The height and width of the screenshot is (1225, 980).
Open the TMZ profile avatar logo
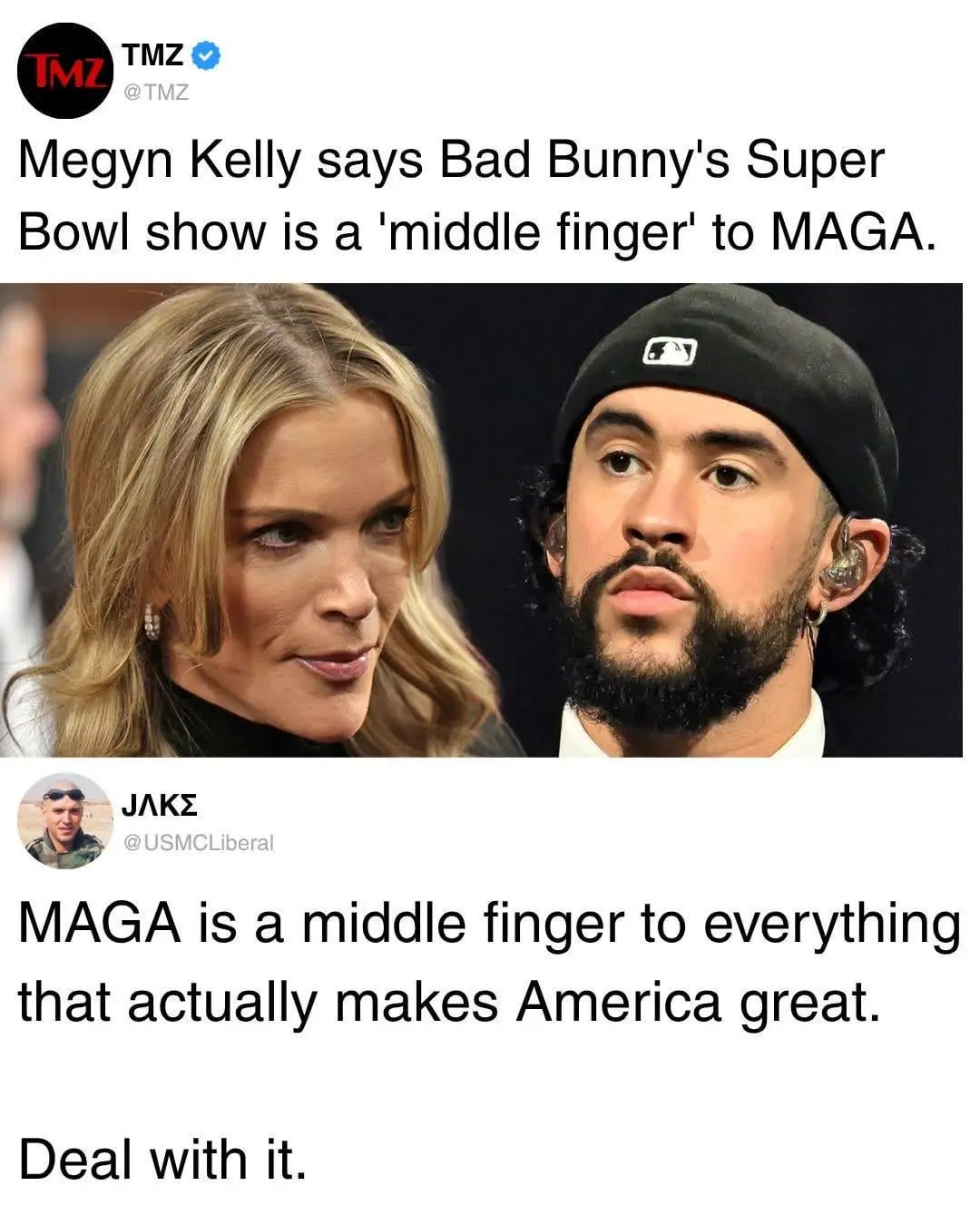64,72
